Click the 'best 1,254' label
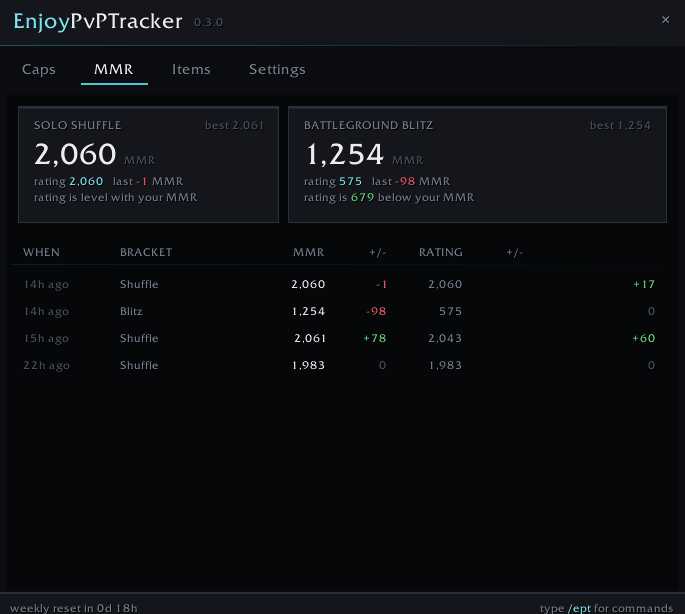Viewport: 685px width, 614px height. tap(620, 125)
